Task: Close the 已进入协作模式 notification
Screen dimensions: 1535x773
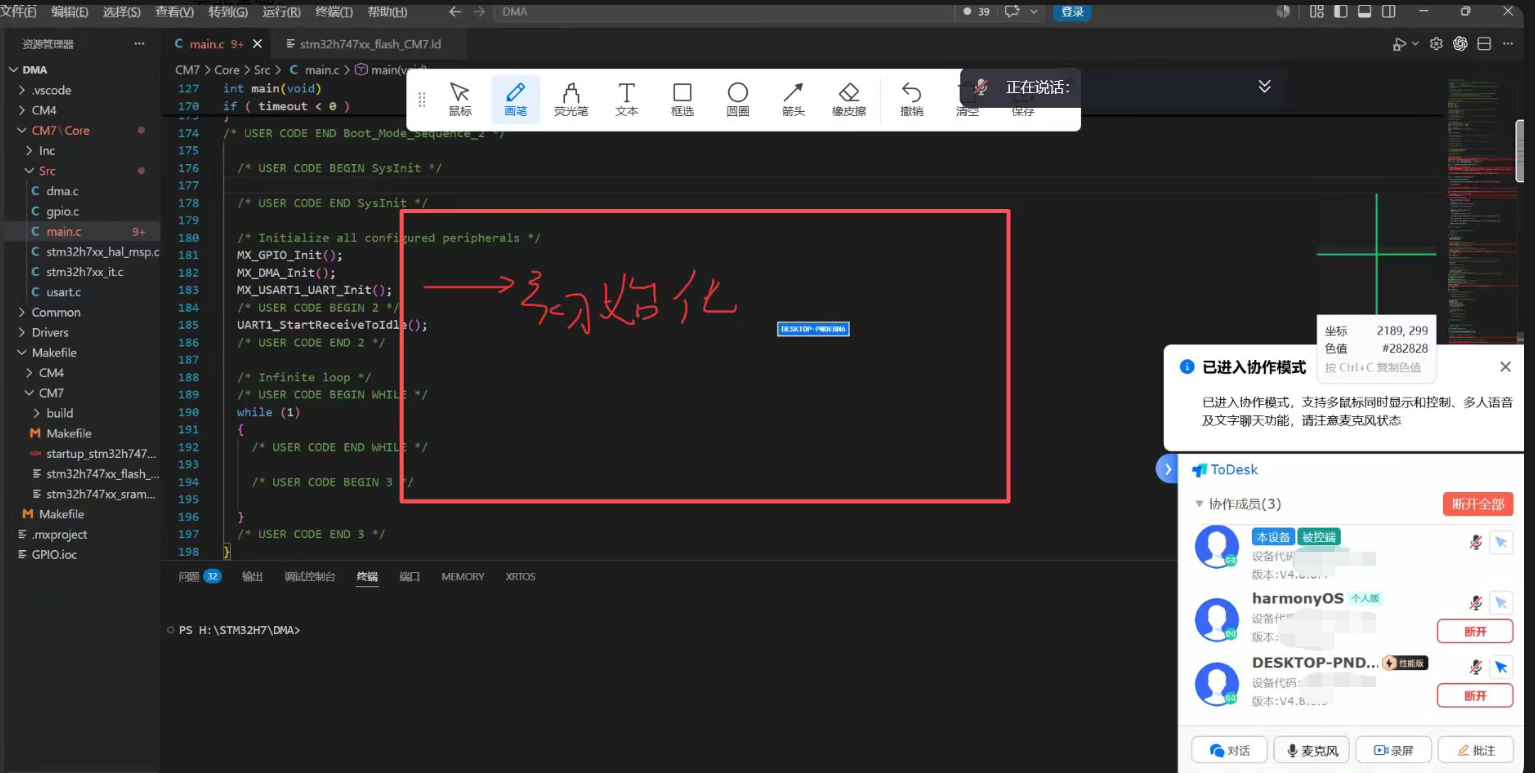Action: (1505, 367)
